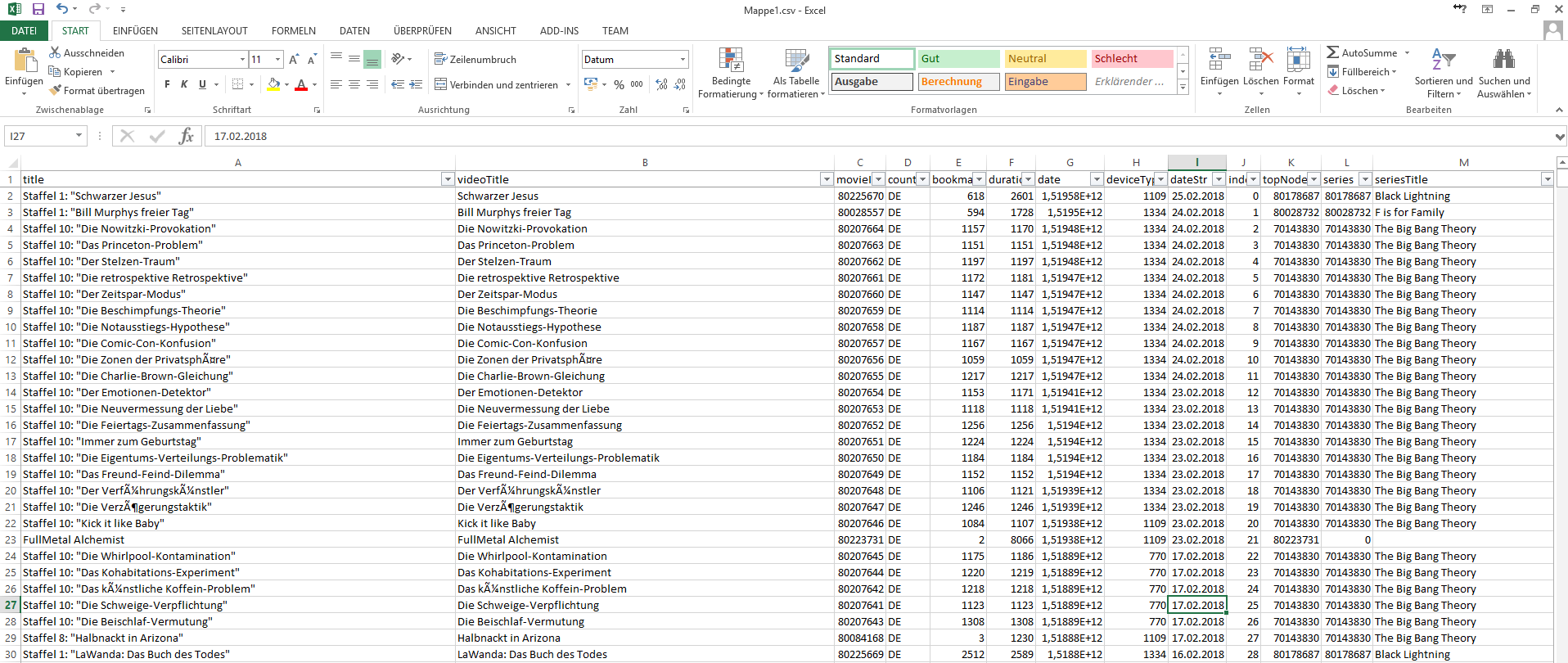The height and width of the screenshot is (663, 1568).
Task: Open the number format Datum dropdown
Action: point(683,59)
